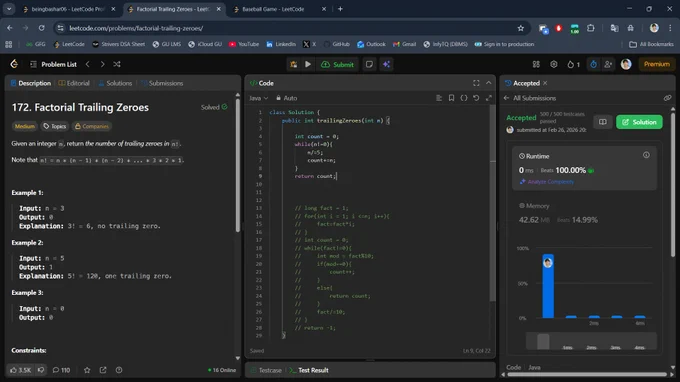Open All Bookmarks folder

tap(651, 44)
